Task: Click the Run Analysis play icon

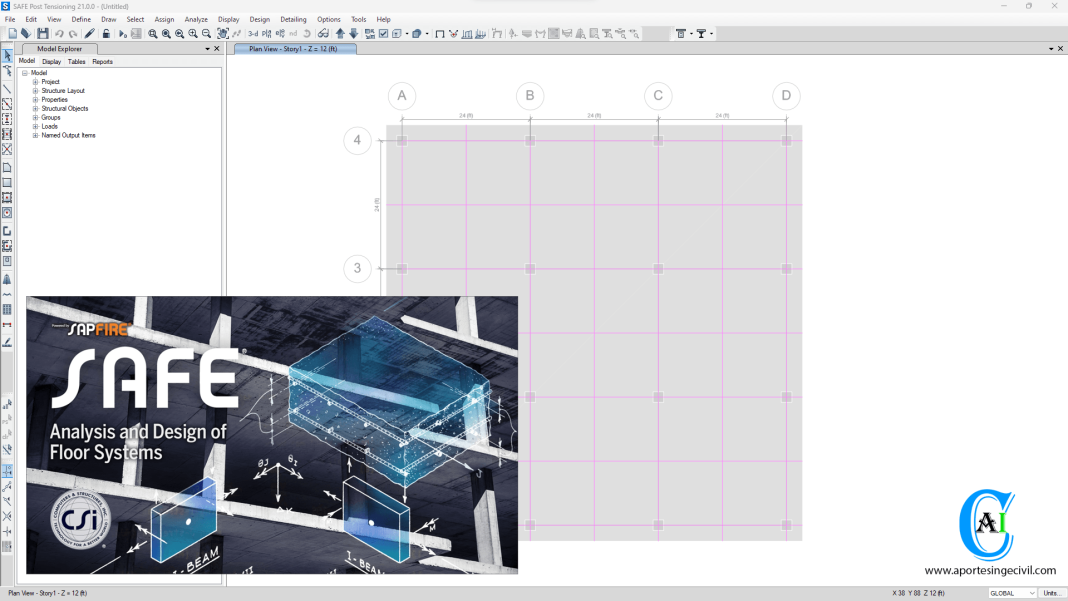Action: tap(122, 34)
